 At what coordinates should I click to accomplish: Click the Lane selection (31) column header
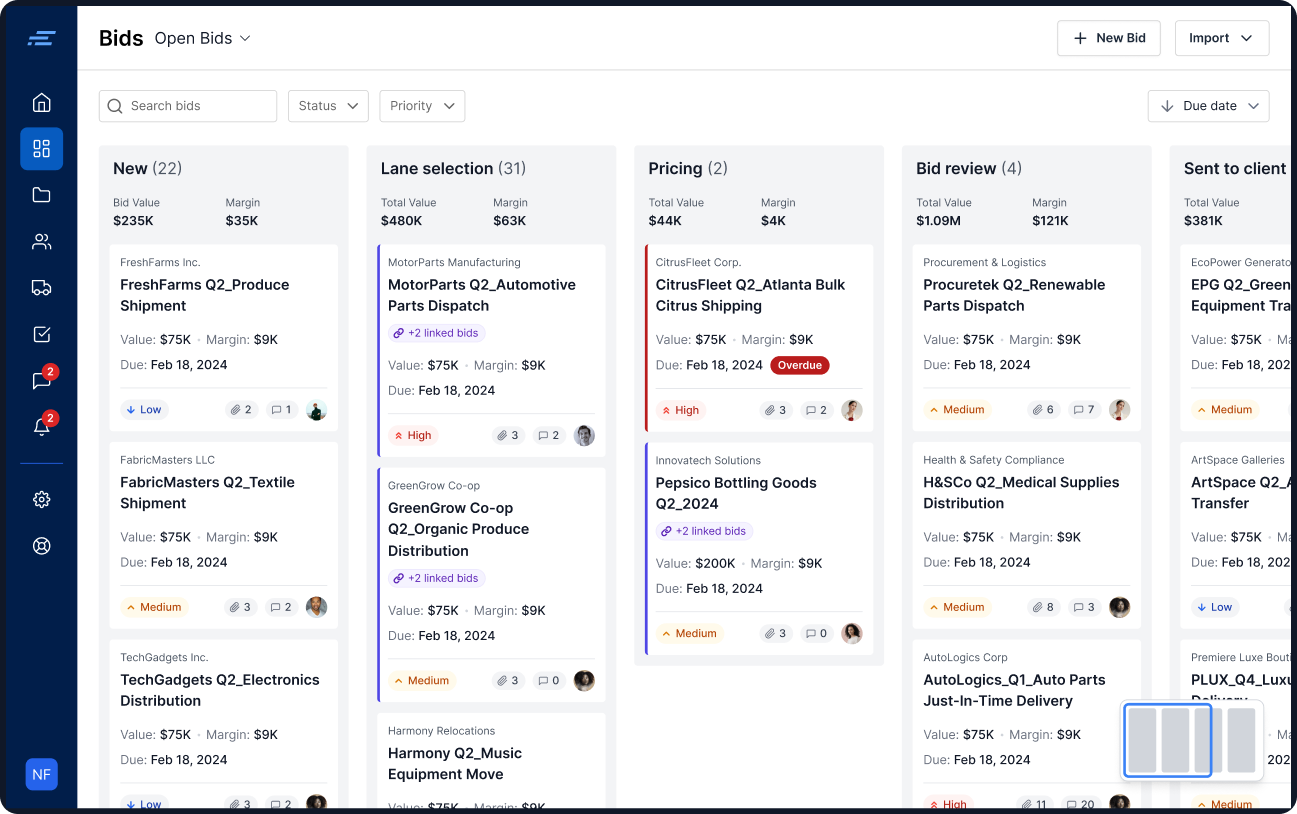point(453,169)
